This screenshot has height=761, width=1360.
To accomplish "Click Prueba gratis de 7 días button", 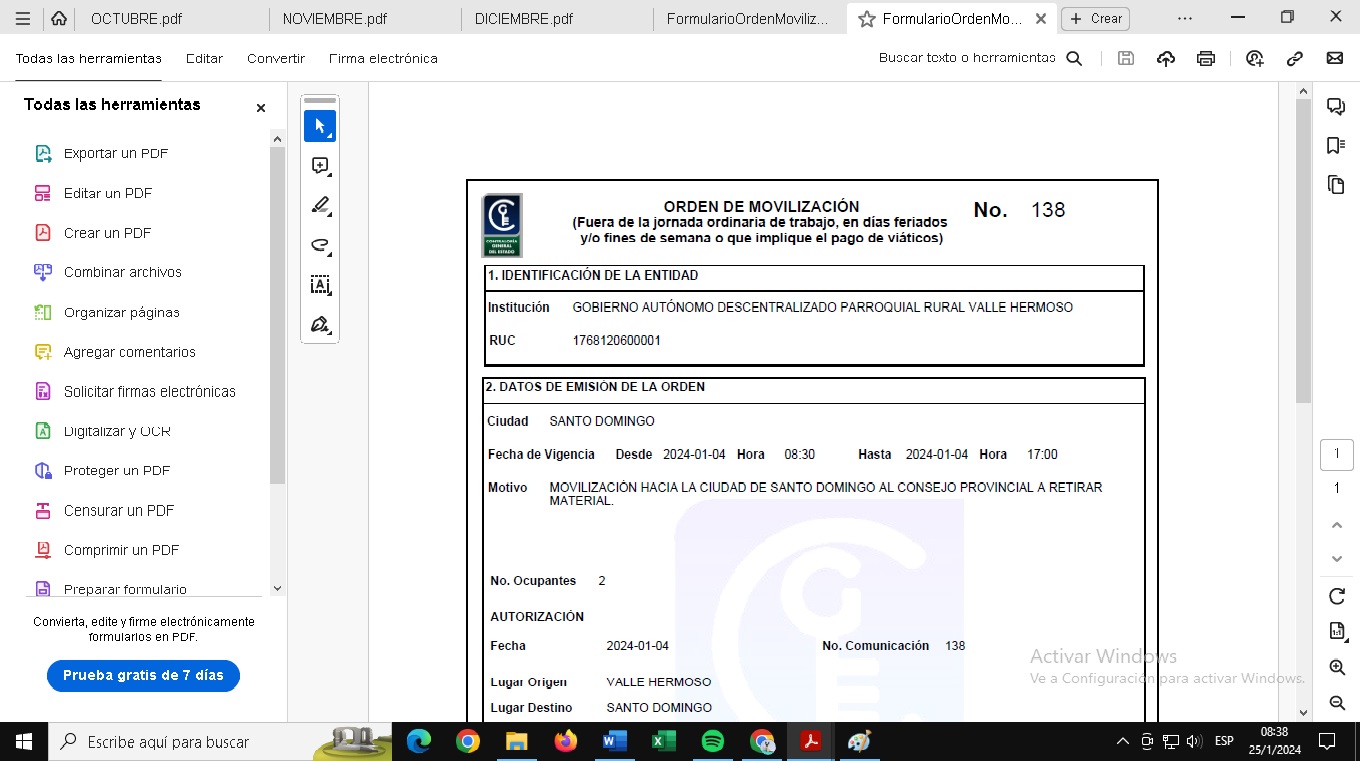I will pos(143,676).
